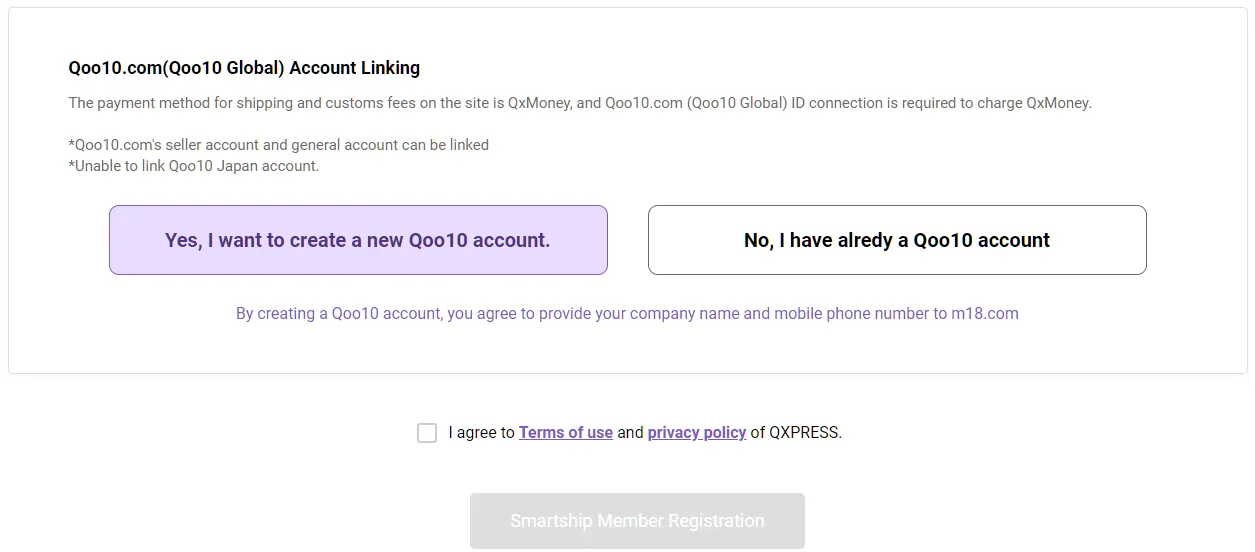Click "Unable to link Qoo10 Japan account" note
1255x552 pixels.
197,166
